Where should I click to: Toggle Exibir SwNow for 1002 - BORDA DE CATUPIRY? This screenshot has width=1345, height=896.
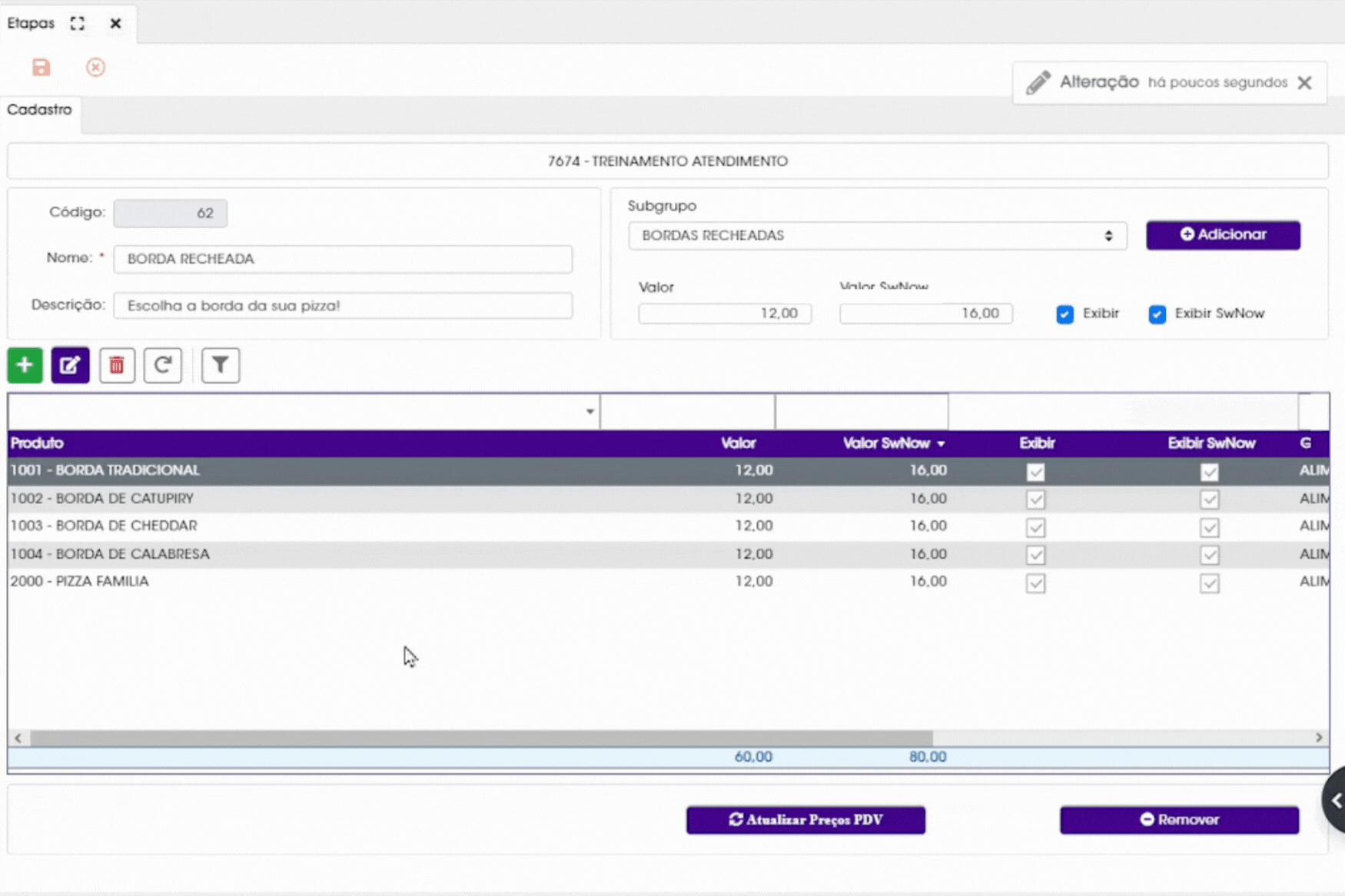click(1209, 499)
